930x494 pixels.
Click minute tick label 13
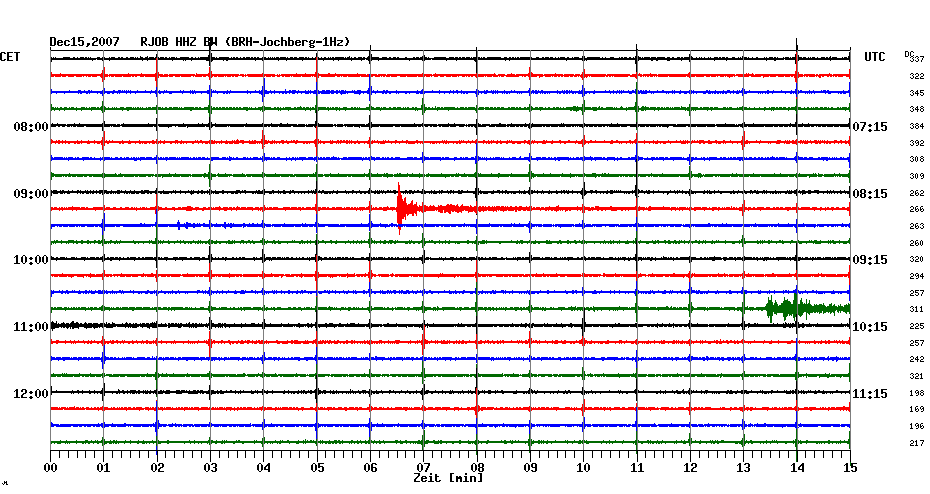(x=743, y=468)
